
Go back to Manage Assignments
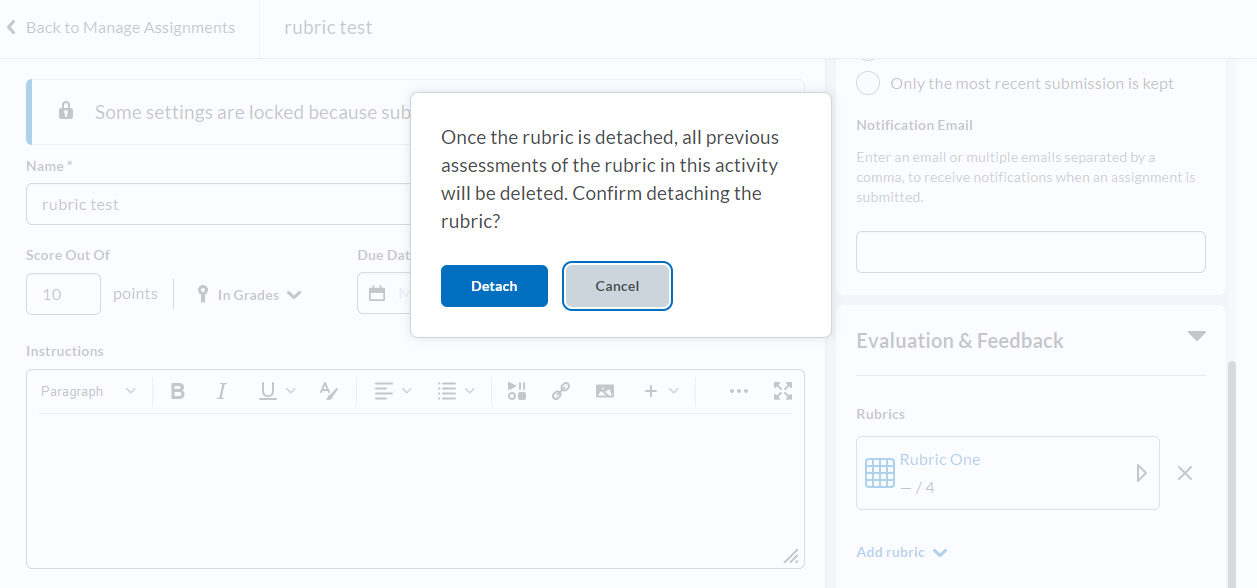[x=121, y=28]
